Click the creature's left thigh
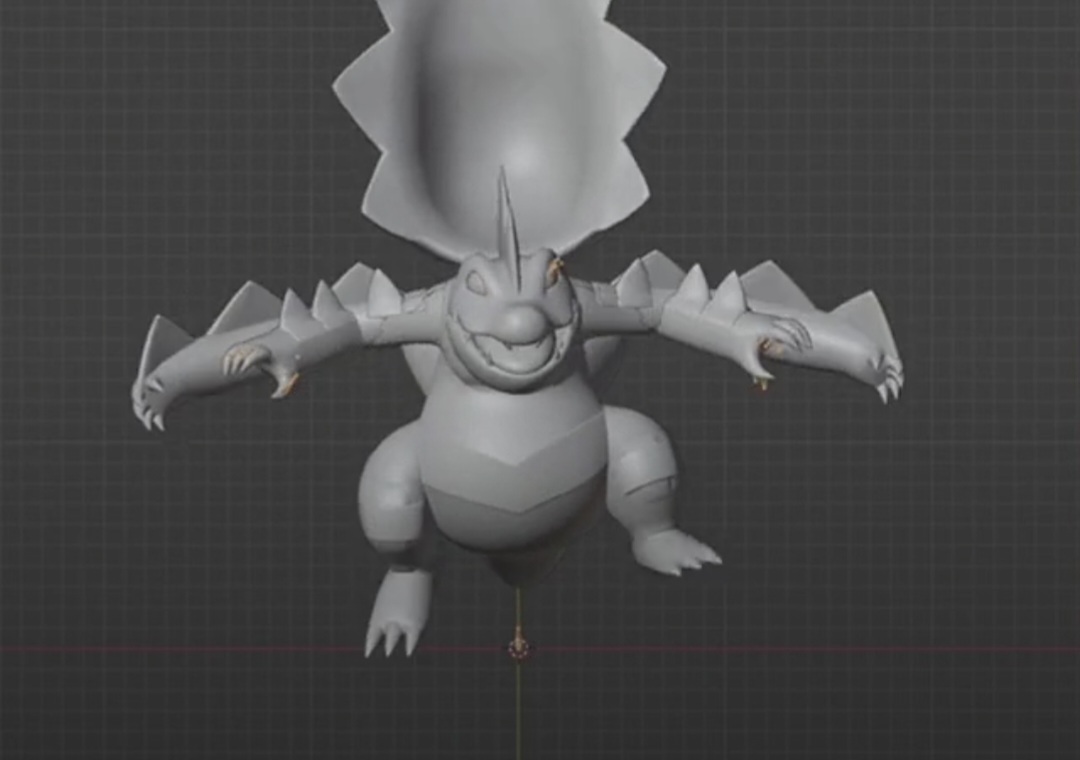The image size is (1080, 760). click(x=390, y=490)
